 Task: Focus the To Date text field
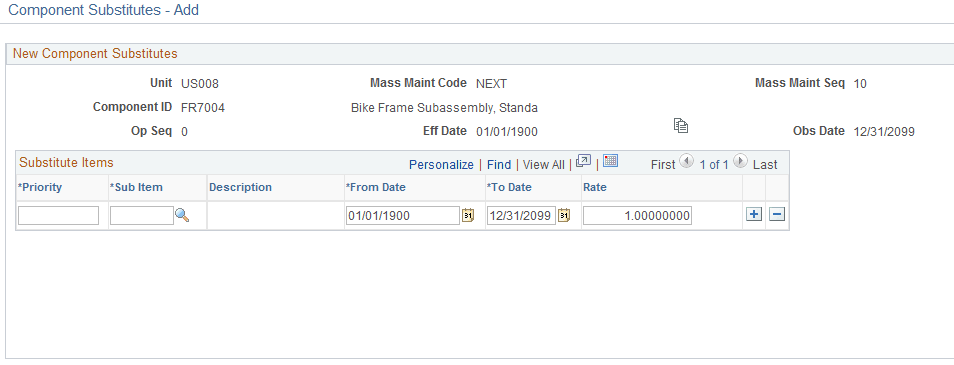pyautogui.click(x=521, y=215)
